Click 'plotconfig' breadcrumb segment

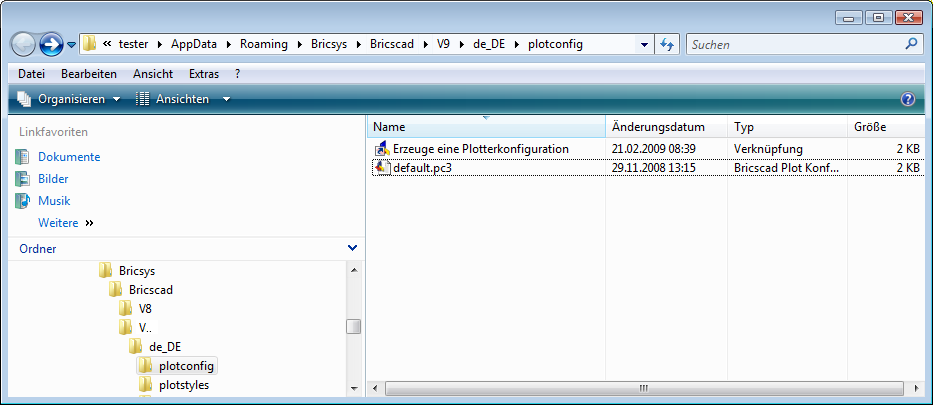point(555,44)
